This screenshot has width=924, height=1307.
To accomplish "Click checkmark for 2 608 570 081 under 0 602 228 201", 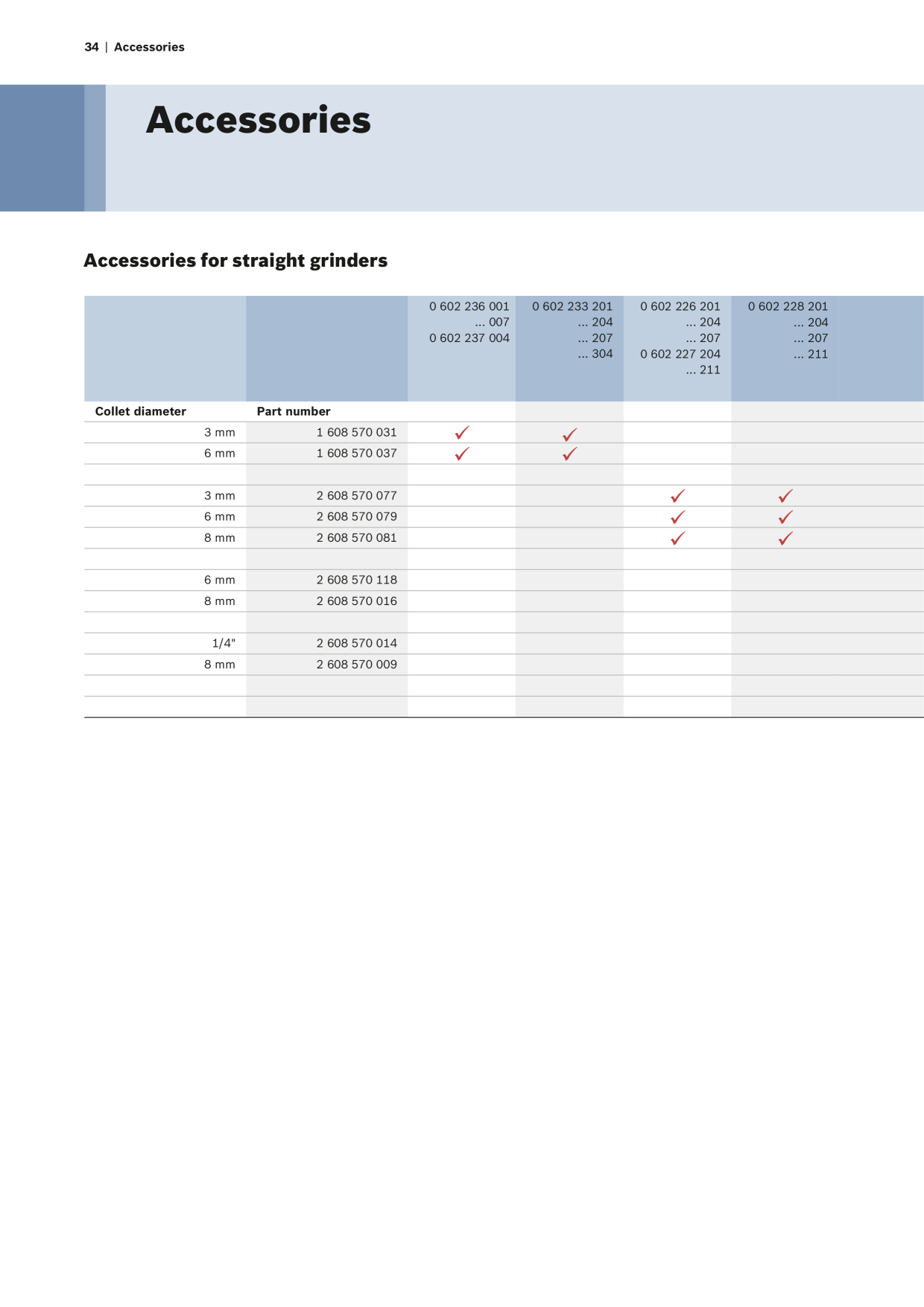I will [x=785, y=538].
